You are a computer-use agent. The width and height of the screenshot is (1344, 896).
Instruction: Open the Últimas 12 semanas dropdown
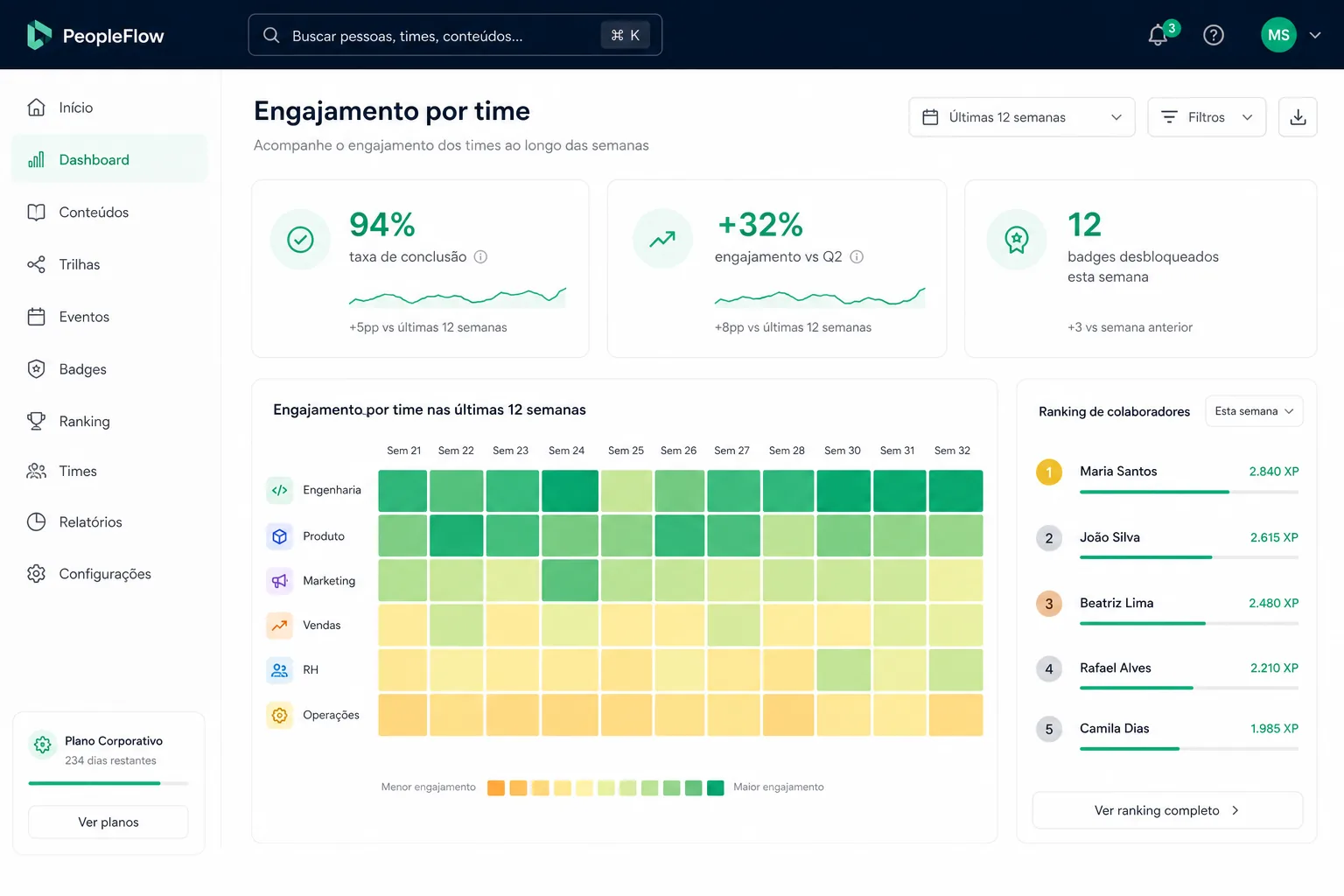click(x=1021, y=117)
